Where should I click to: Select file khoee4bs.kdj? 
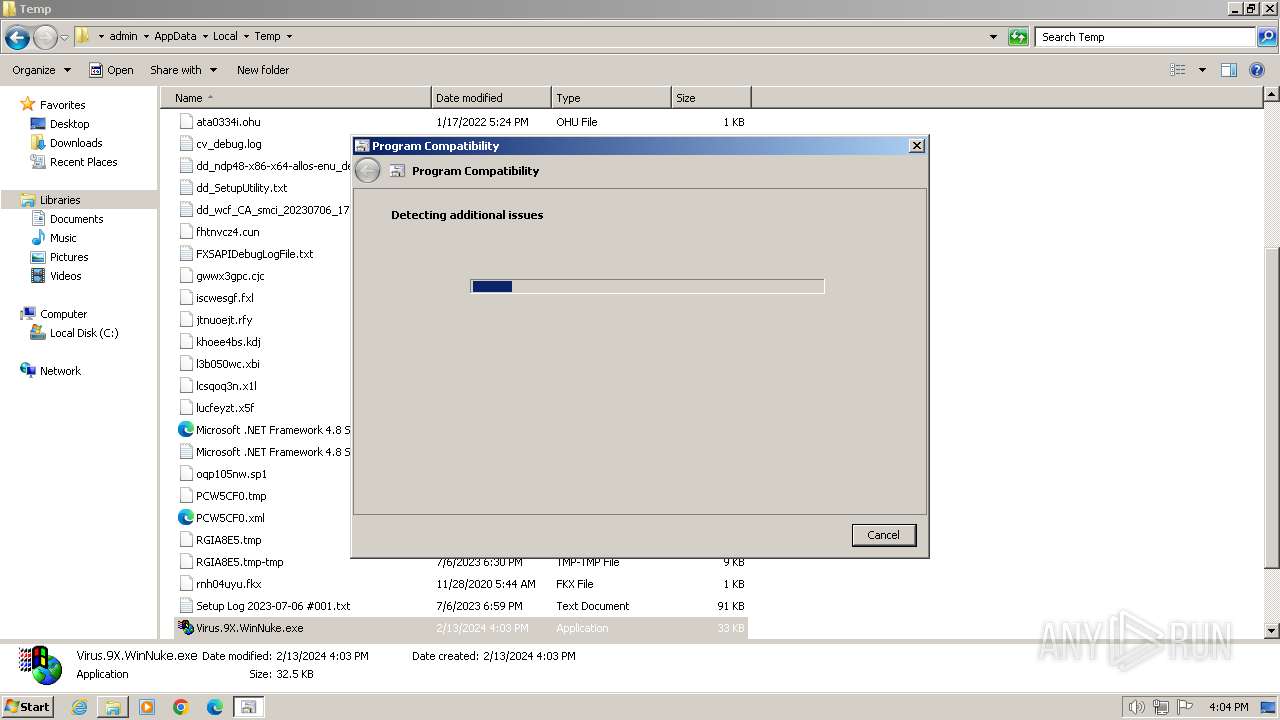click(x=228, y=342)
